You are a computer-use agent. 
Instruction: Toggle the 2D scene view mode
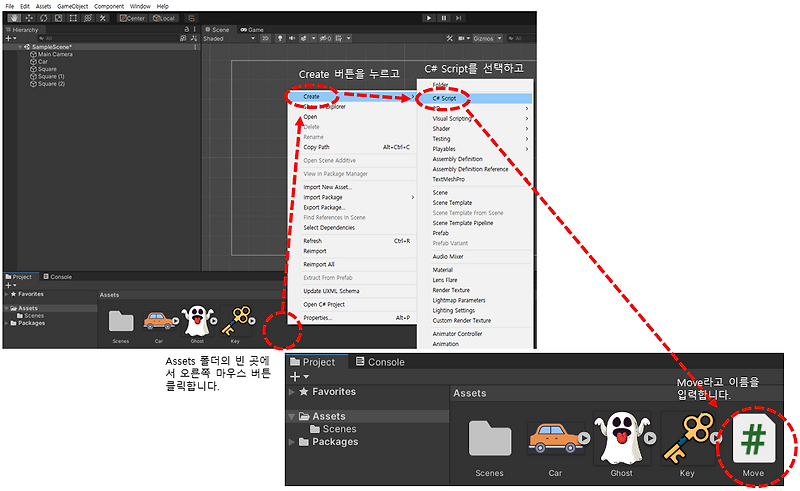[x=265, y=38]
